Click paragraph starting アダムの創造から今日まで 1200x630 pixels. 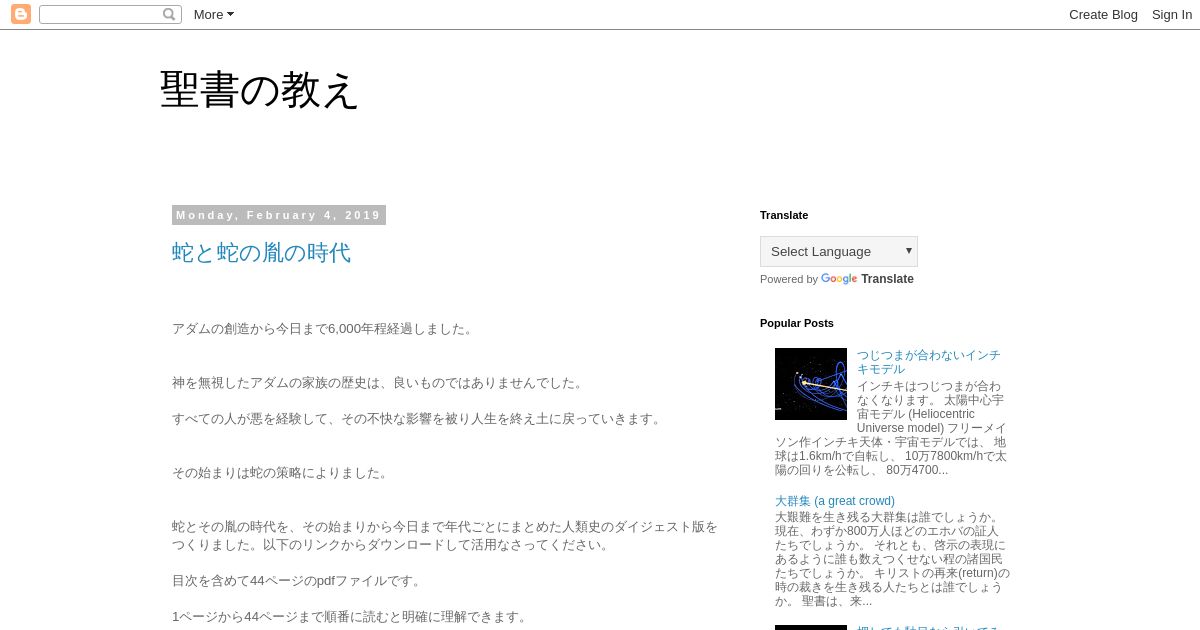pyautogui.click(x=324, y=329)
